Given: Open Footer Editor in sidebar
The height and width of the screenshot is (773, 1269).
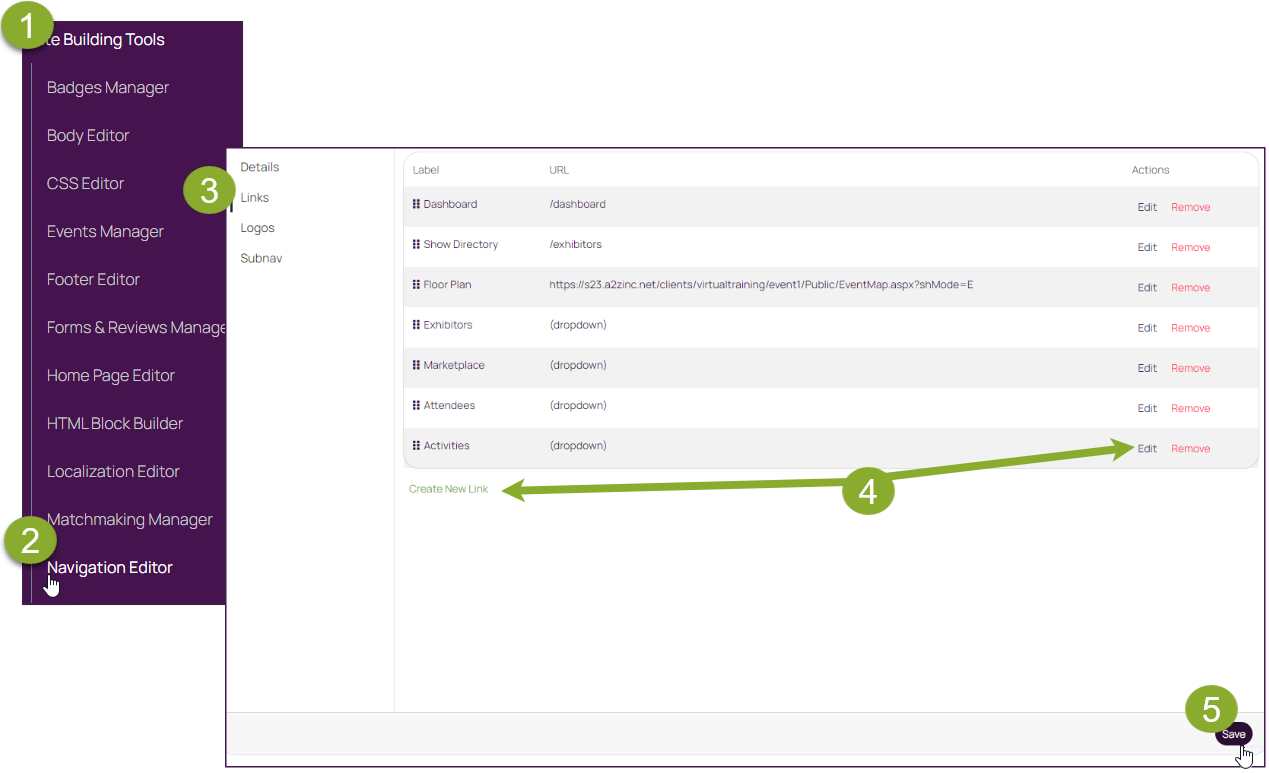Looking at the screenshot, I should click(93, 279).
